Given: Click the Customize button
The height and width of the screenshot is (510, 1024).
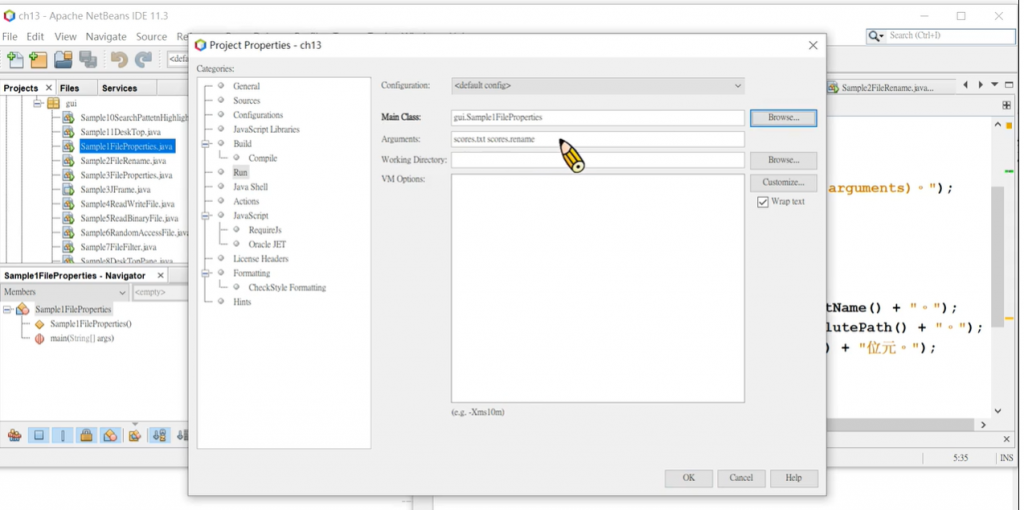Looking at the screenshot, I should [783, 182].
